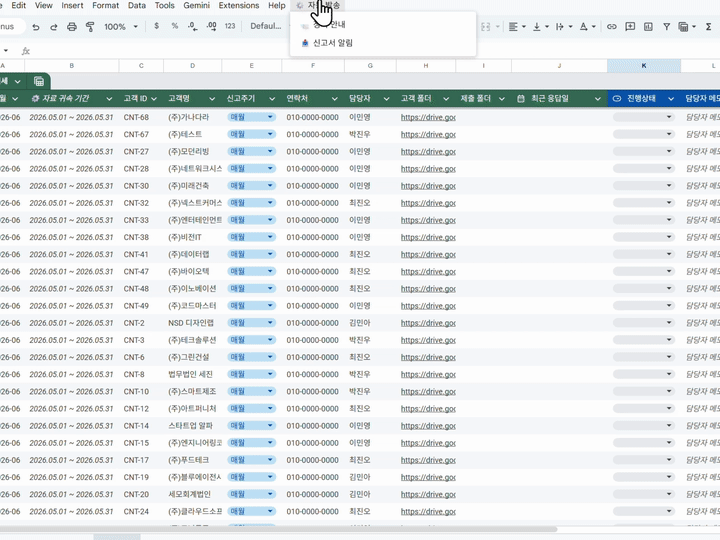Open drive link for 스타트업 알파
Image resolution: width=720 pixels, height=540 pixels.
point(428,426)
